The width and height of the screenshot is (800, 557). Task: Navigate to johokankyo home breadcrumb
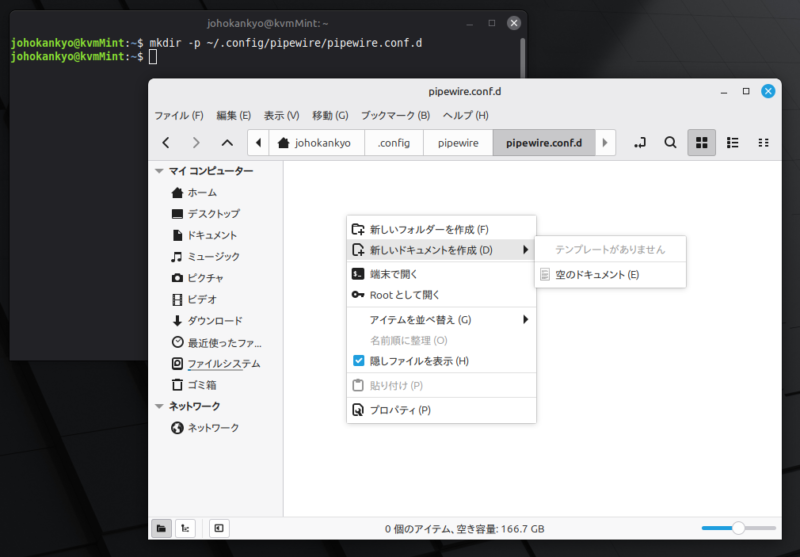point(314,143)
